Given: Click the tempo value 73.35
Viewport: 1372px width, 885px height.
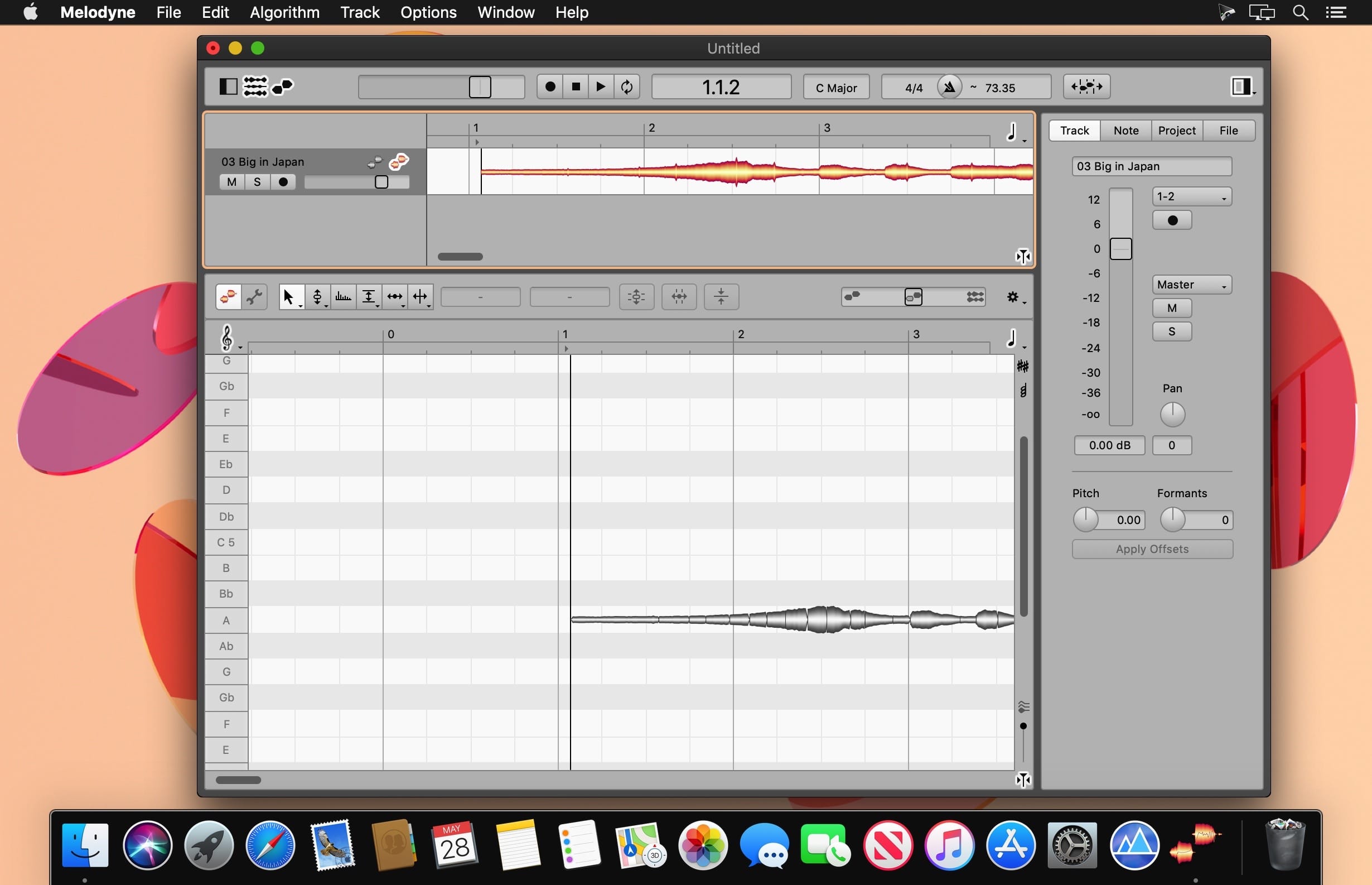Looking at the screenshot, I should point(1000,88).
